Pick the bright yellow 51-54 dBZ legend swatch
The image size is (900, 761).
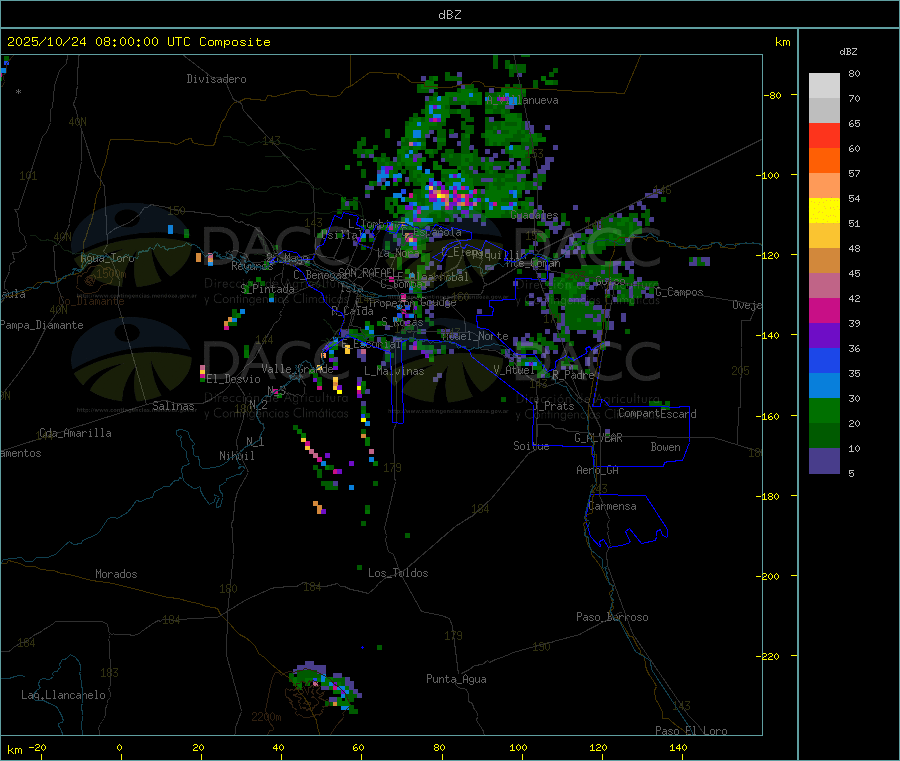[824, 211]
